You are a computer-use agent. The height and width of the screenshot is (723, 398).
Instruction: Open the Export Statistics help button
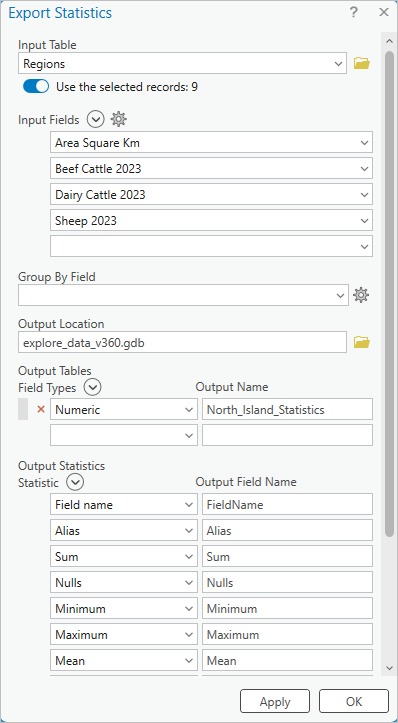coord(354,12)
